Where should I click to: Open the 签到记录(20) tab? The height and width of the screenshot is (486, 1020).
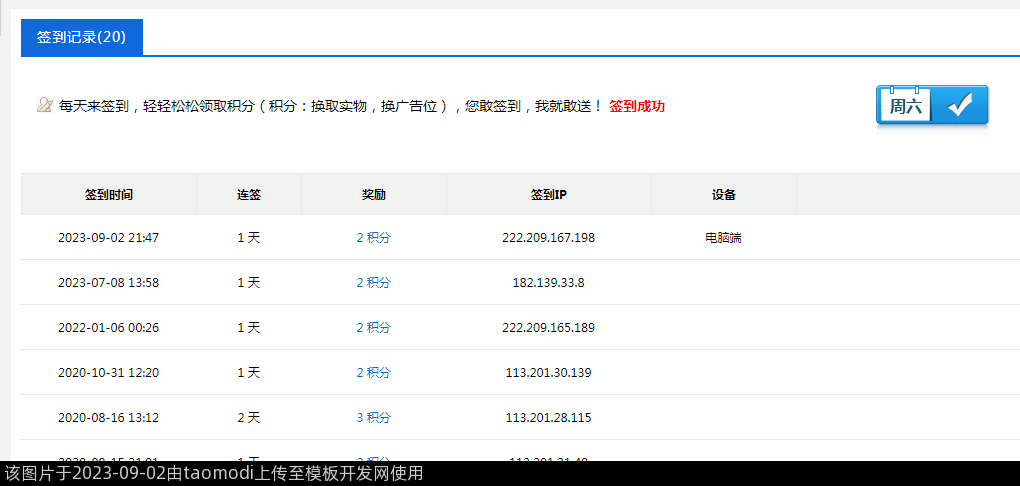(81, 37)
